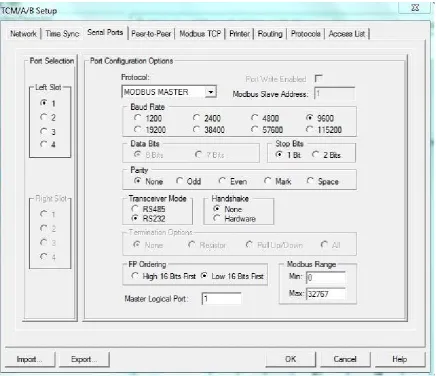
Task: Click the Modbus Range Max field
Action: point(326,294)
